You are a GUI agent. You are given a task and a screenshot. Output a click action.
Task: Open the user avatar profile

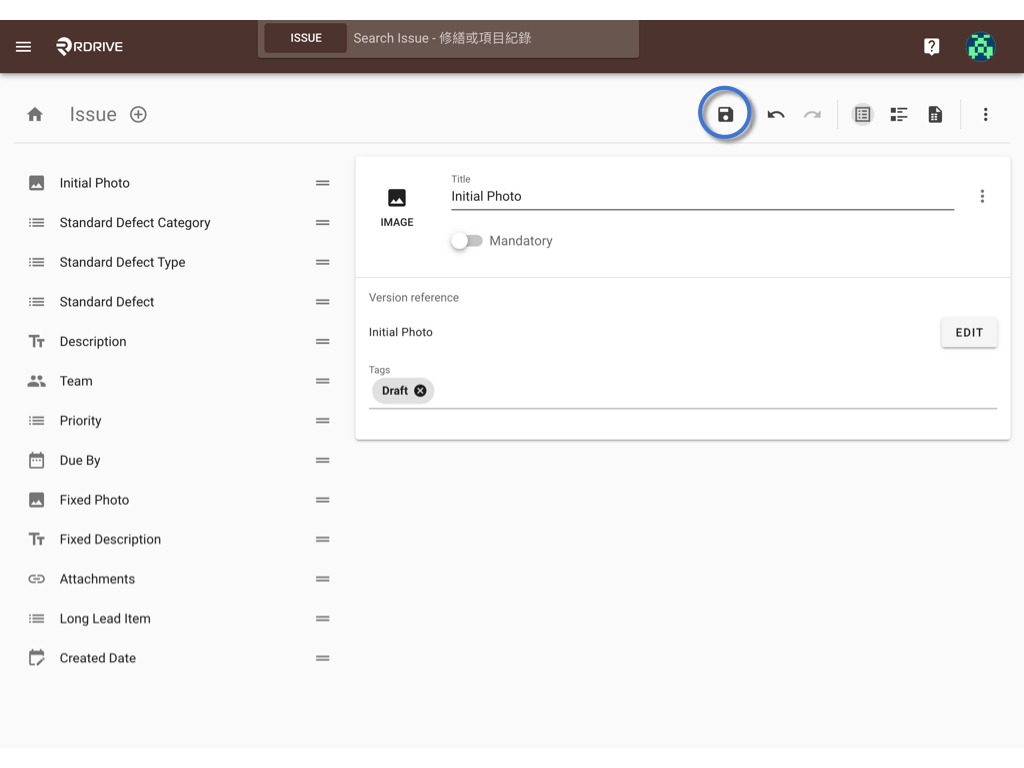[x=980, y=46]
